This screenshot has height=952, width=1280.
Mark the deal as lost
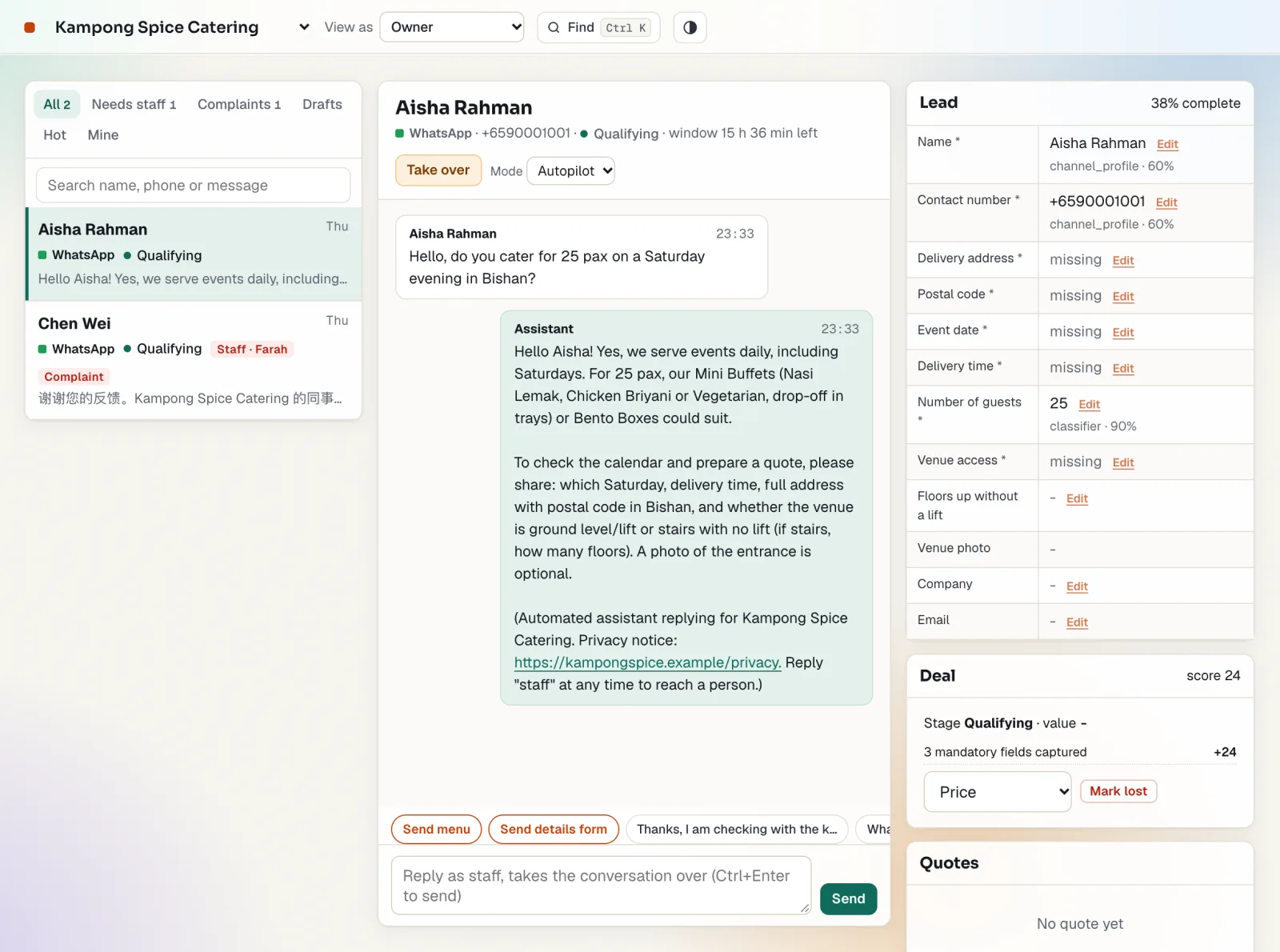[x=1118, y=791]
